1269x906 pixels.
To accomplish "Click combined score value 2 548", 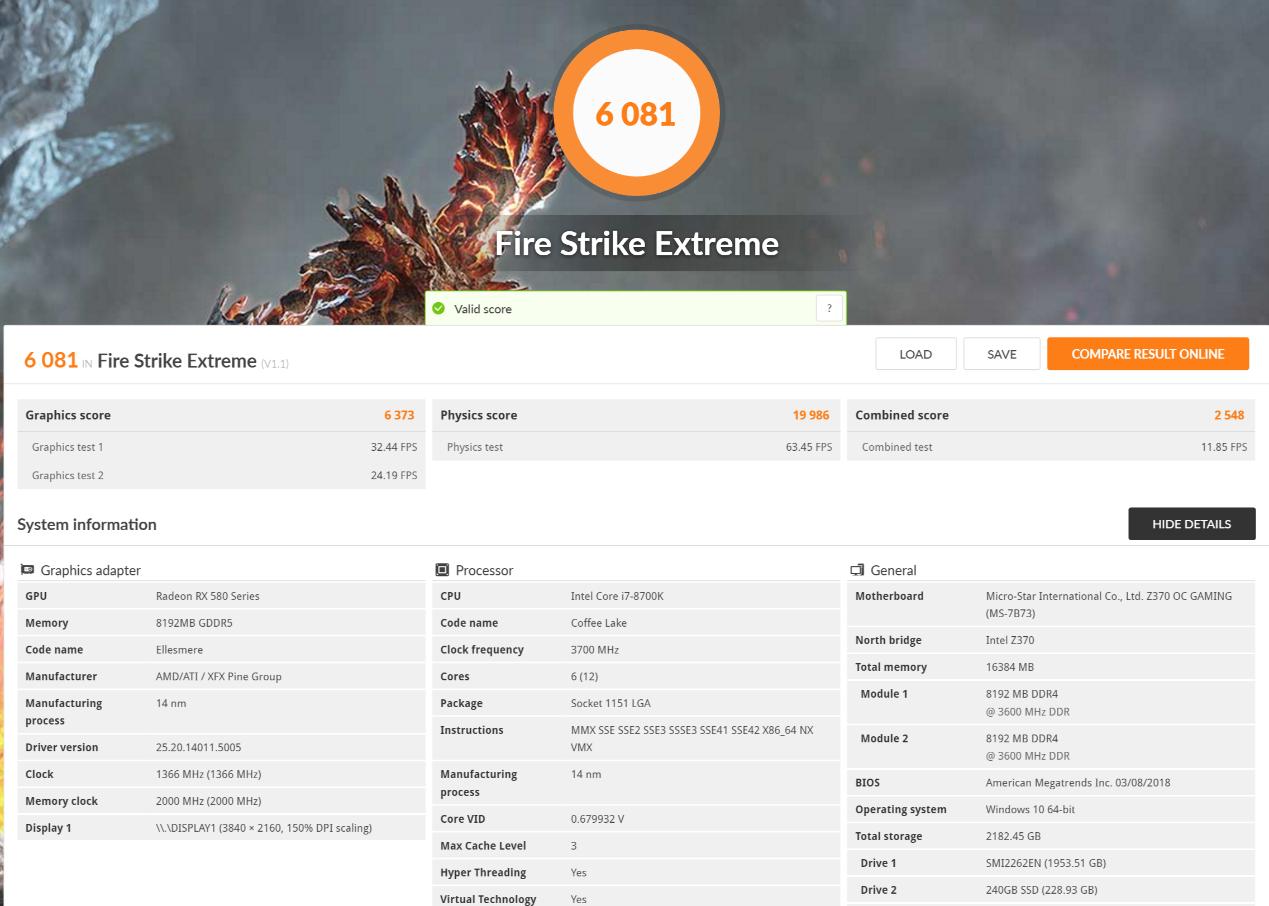I will point(1229,415).
